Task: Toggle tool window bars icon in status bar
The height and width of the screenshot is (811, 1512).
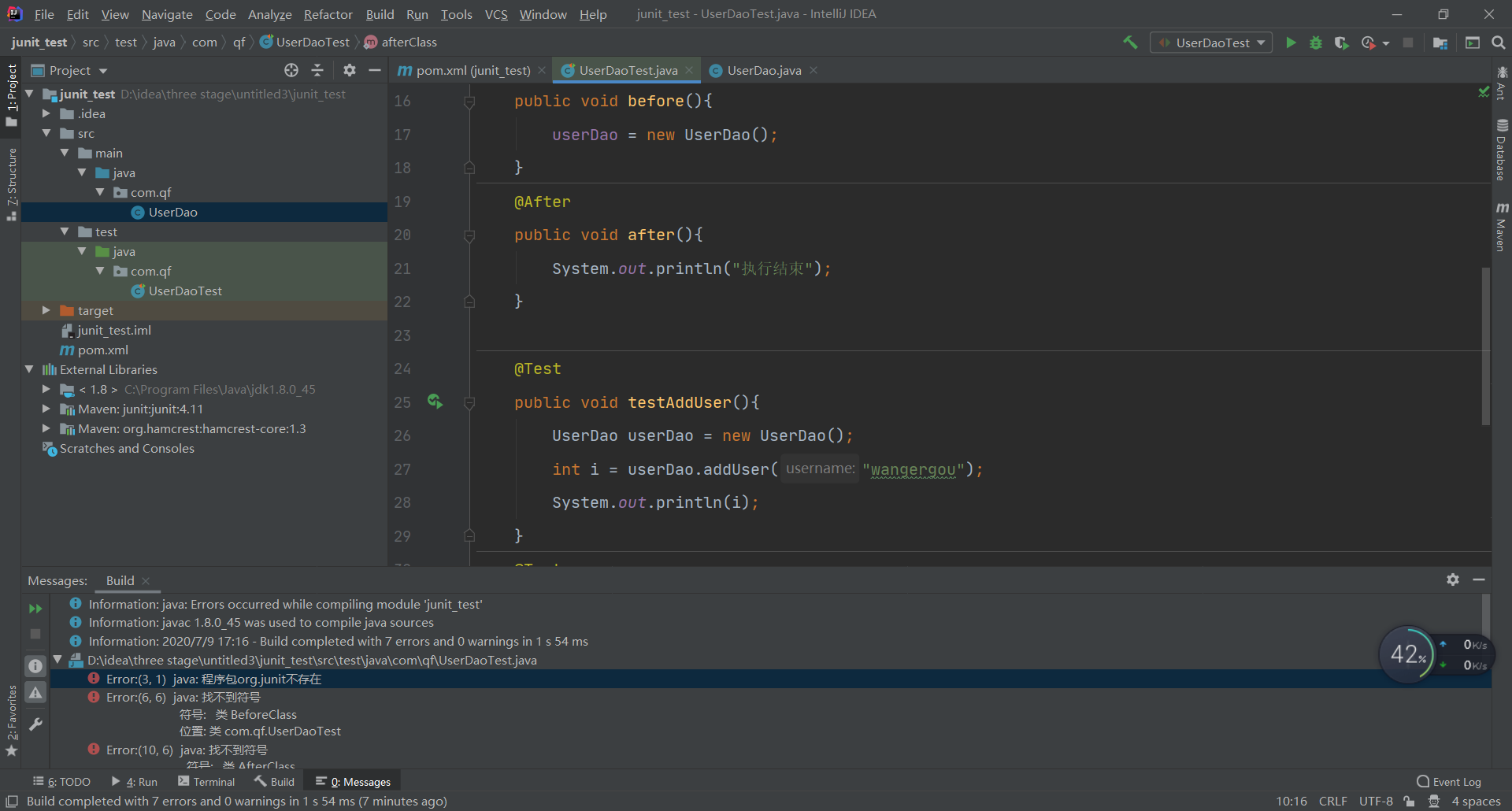Action: [x=12, y=801]
